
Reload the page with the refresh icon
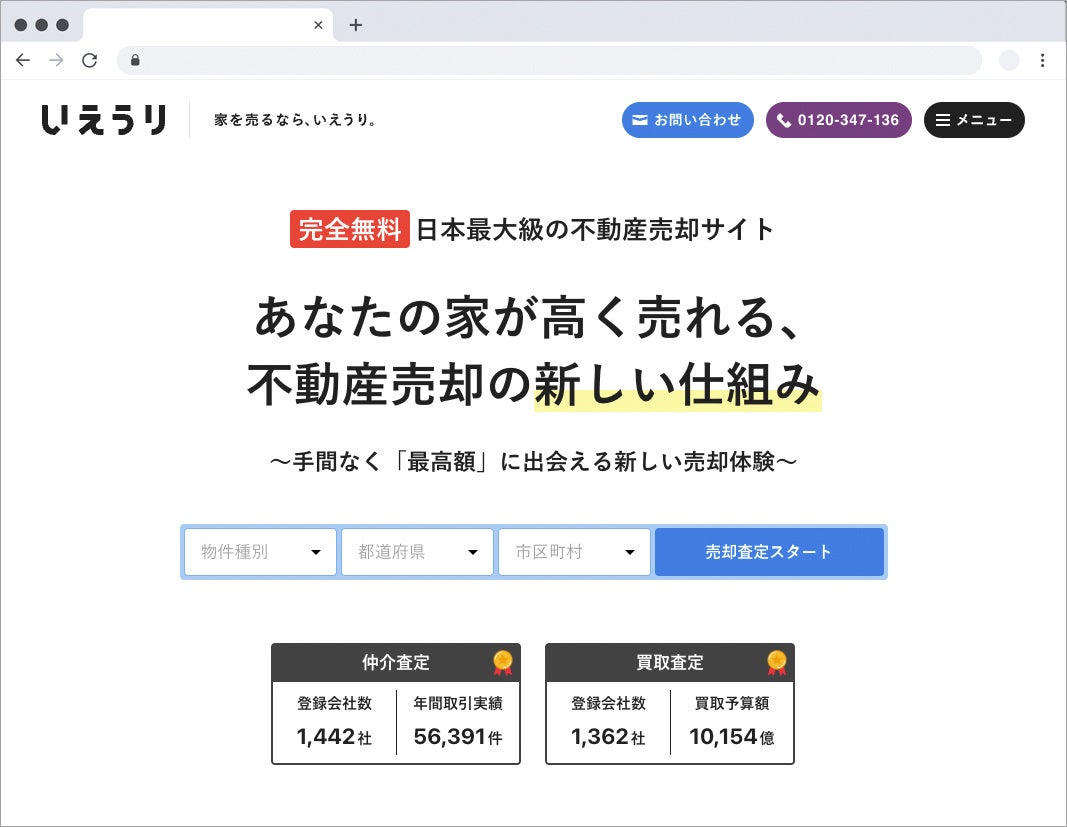pyautogui.click(x=90, y=61)
